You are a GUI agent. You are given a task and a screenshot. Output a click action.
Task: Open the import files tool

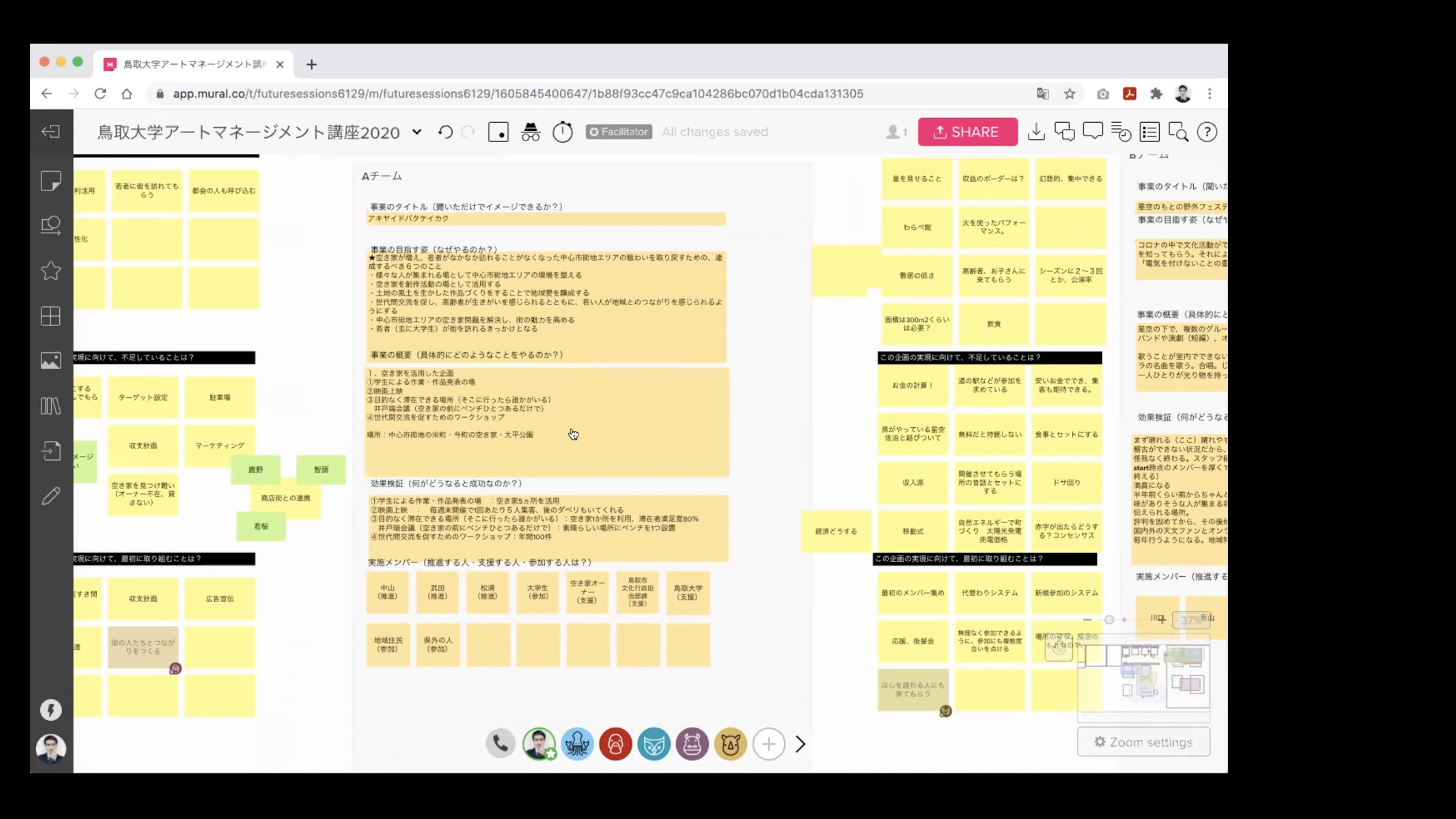pyautogui.click(x=51, y=450)
